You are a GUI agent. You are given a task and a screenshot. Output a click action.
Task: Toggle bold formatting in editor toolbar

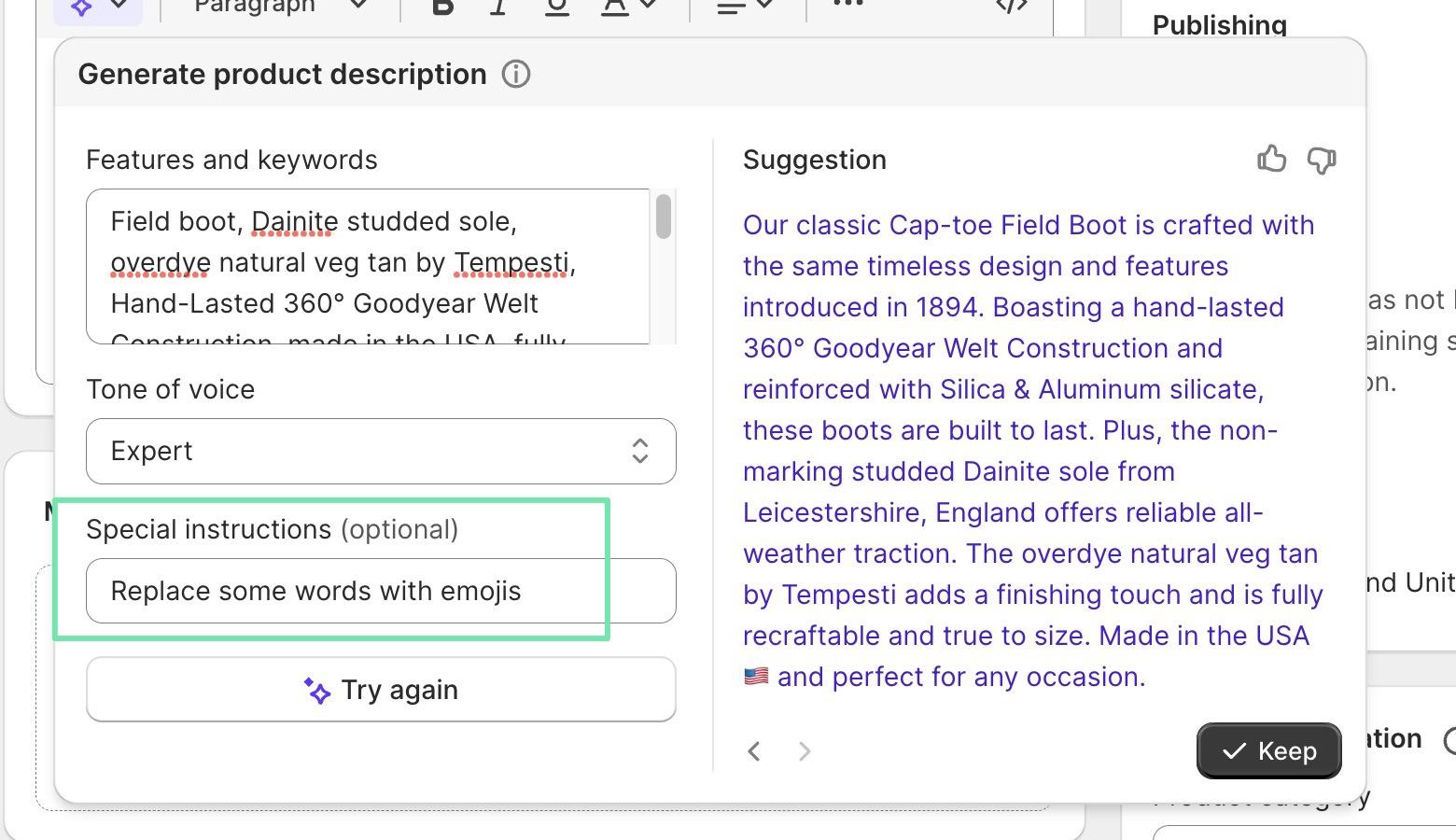pyautogui.click(x=443, y=7)
